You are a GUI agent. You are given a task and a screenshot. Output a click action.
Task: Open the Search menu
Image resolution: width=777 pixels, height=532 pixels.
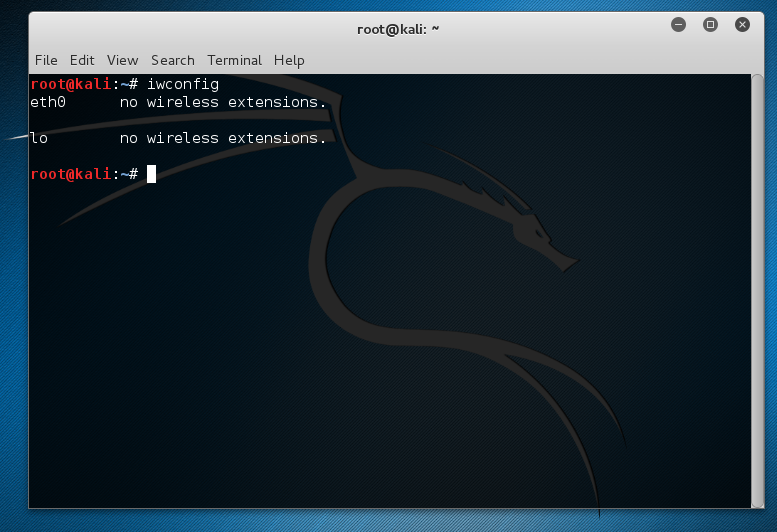coord(172,60)
